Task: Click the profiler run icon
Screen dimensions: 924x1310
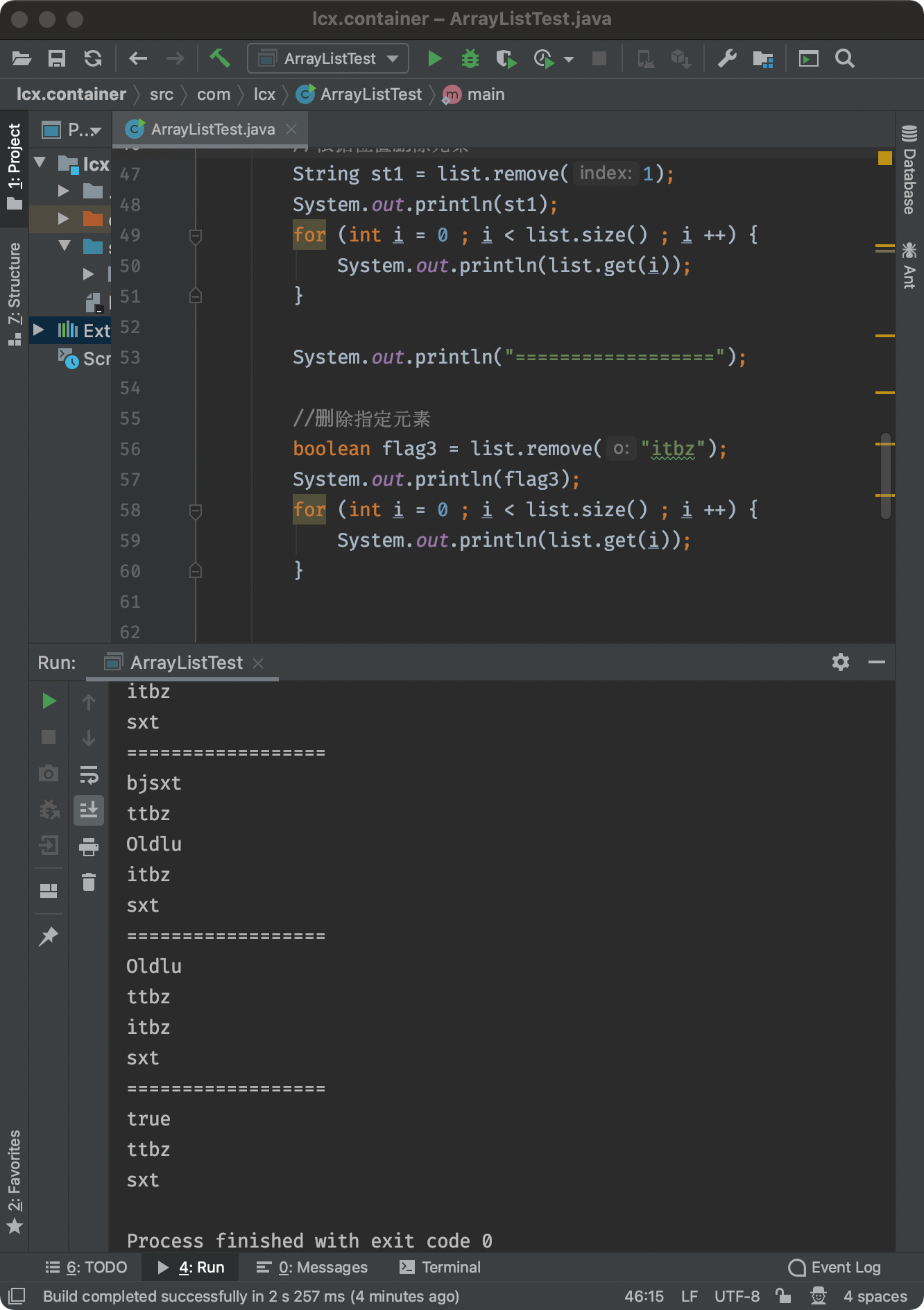Action: (x=544, y=59)
